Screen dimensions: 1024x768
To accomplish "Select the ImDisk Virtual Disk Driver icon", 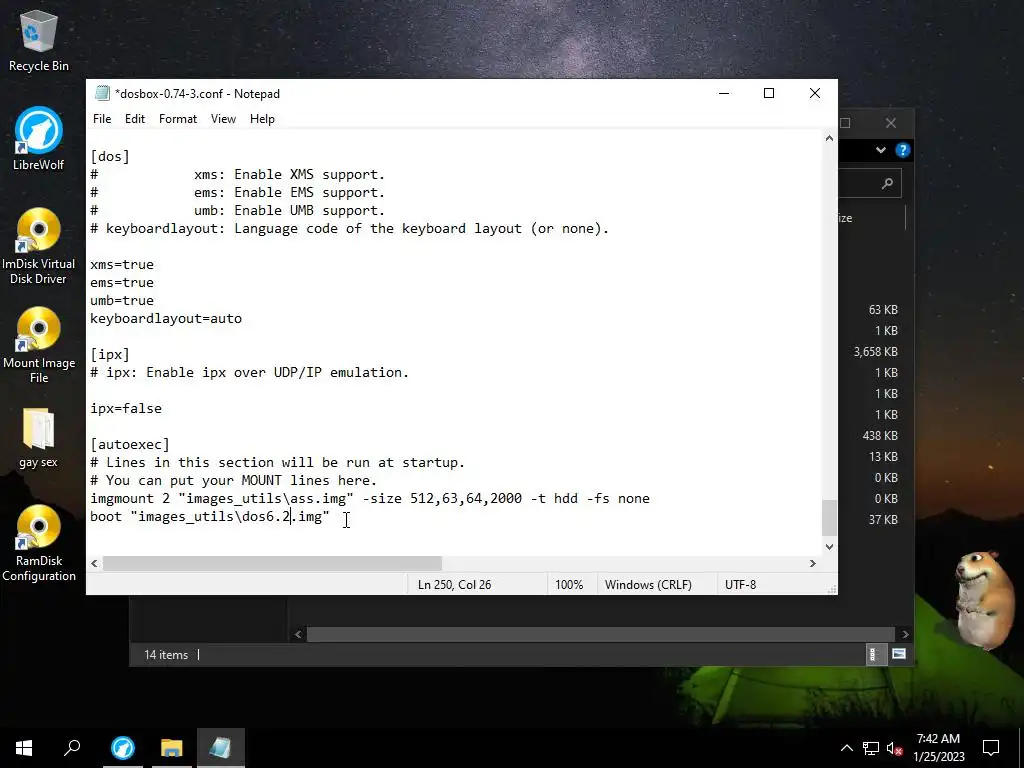I will pos(39,246).
